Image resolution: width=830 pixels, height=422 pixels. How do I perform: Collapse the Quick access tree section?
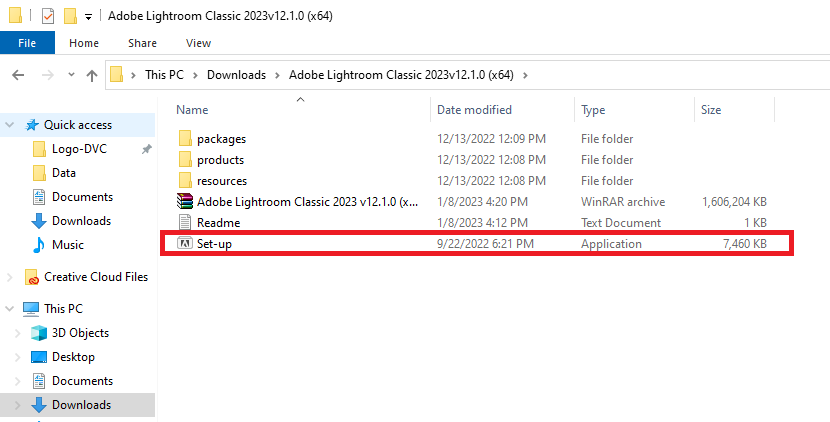[x=10, y=125]
